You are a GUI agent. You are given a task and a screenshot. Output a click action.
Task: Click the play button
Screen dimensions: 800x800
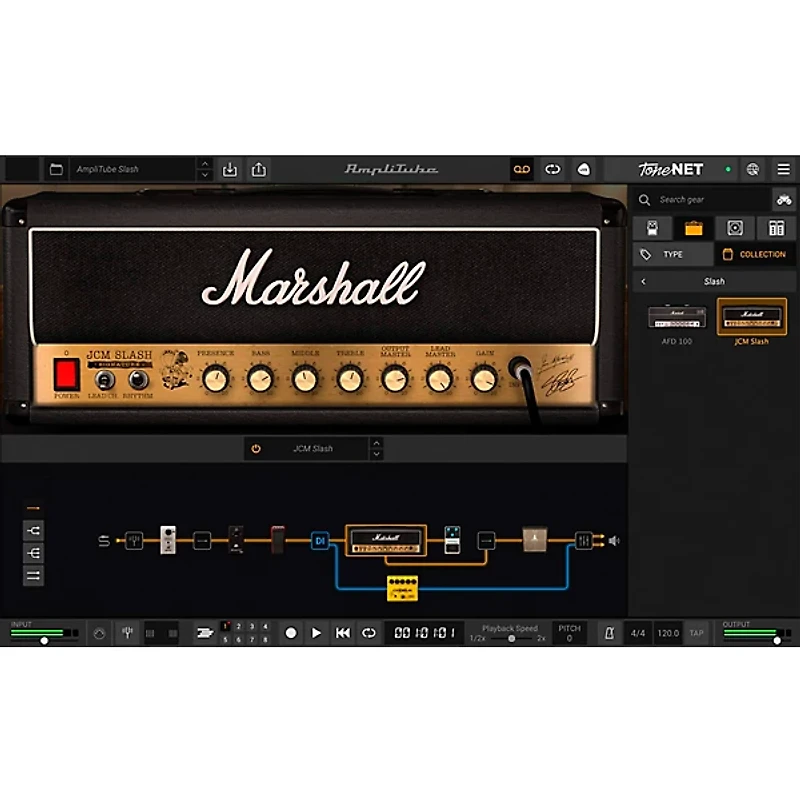(316, 633)
